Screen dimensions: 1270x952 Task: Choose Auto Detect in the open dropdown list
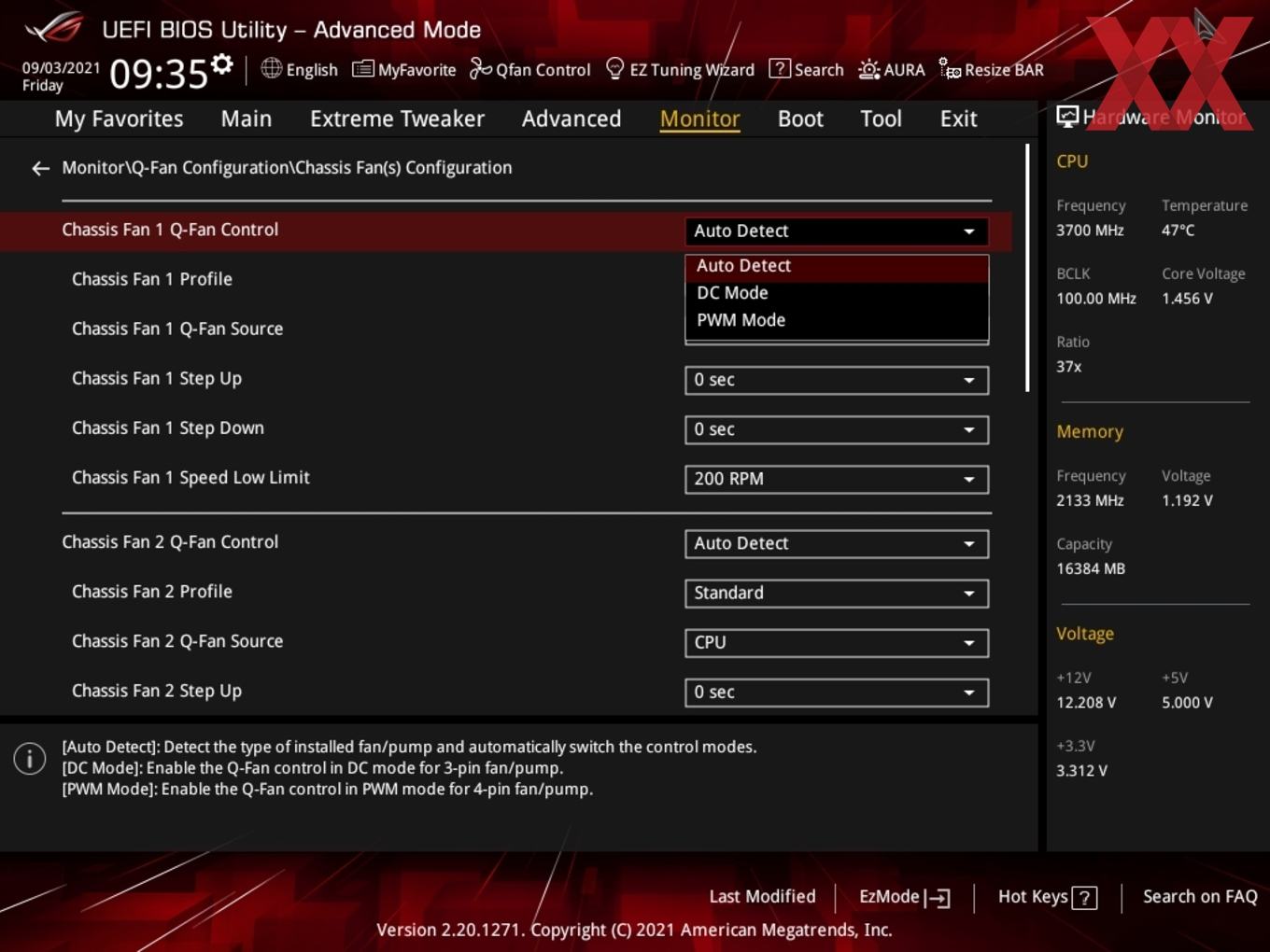point(837,266)
